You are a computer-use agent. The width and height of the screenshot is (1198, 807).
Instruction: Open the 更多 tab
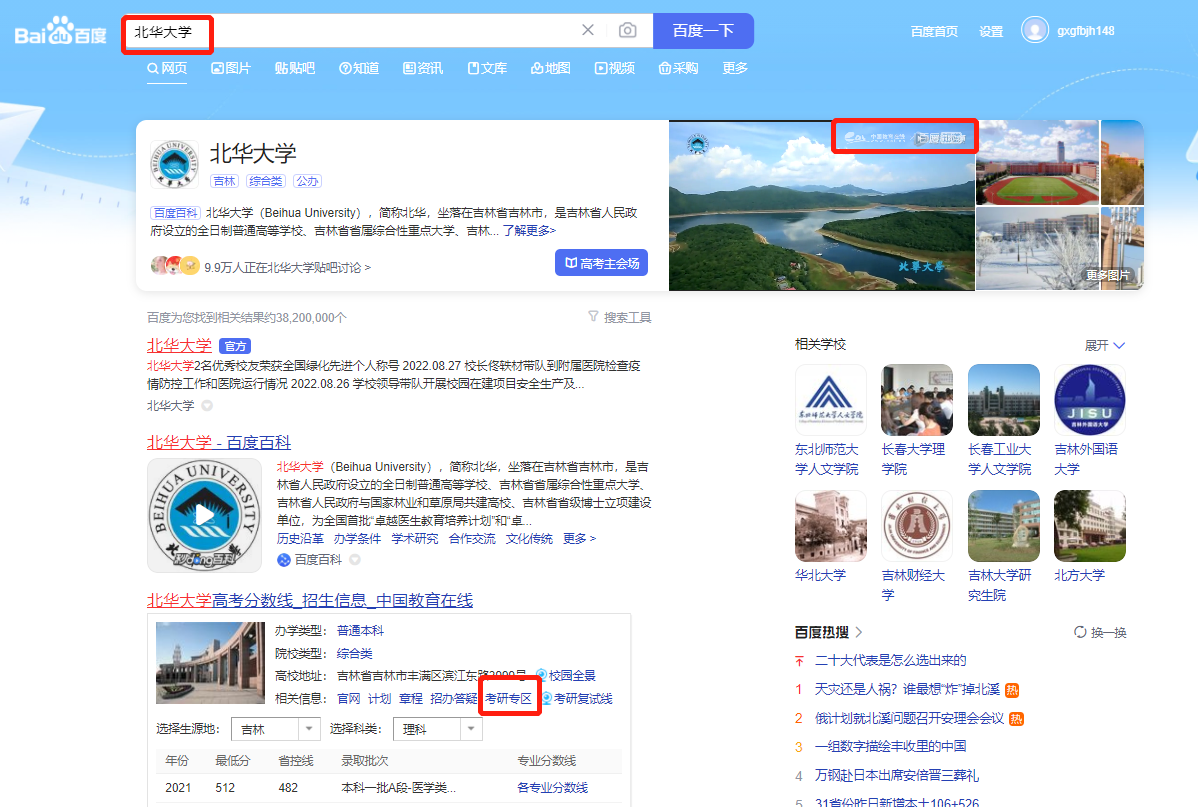tap(735, 68)
